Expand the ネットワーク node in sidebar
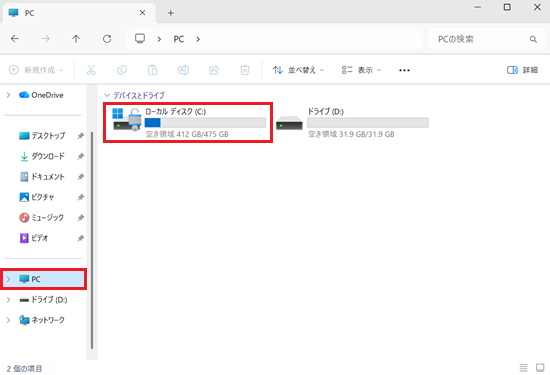This screenshot has height=375, width=550. click(8, 320)
